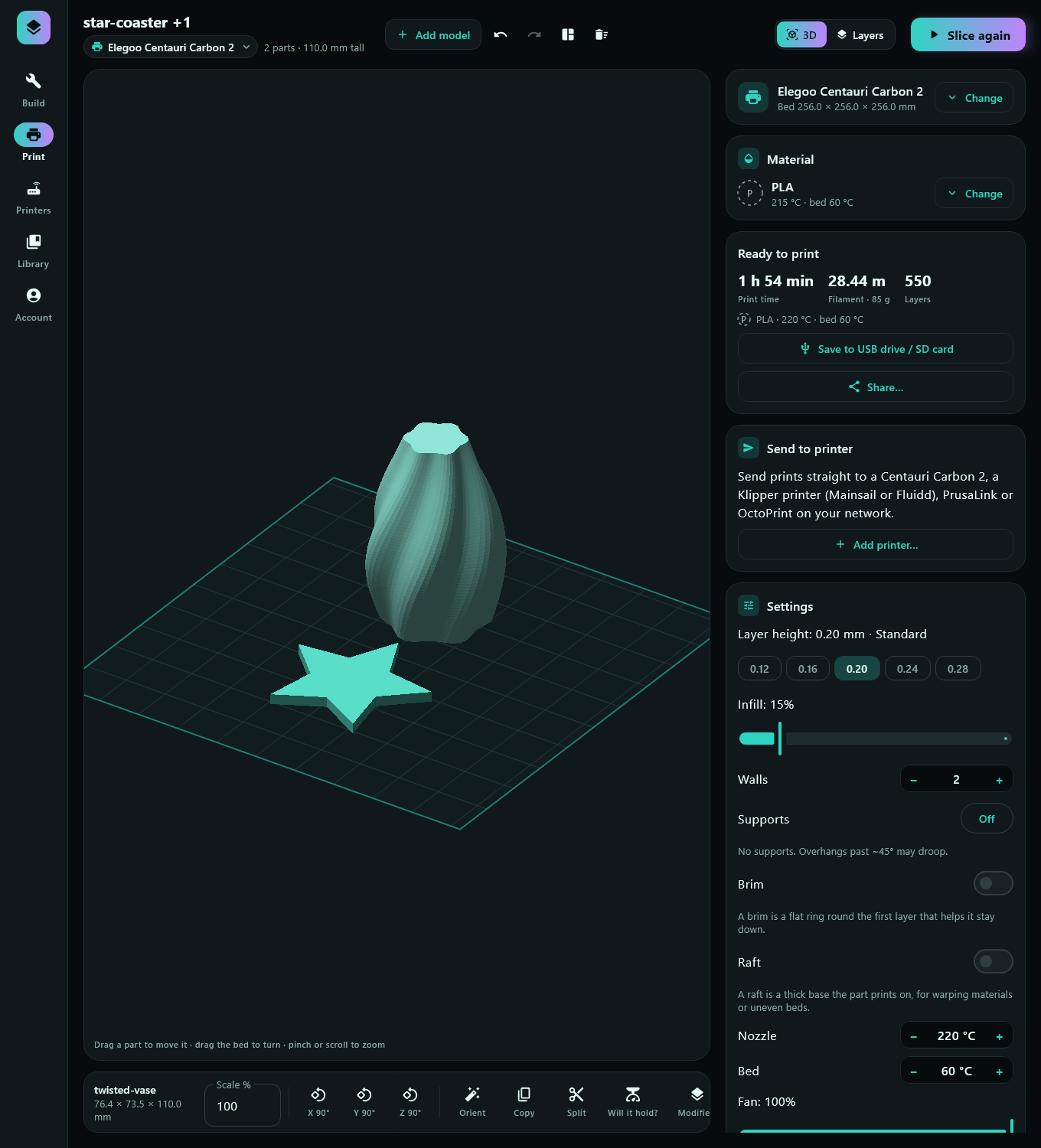Click the Material droplet icon

tap(749, 158)
